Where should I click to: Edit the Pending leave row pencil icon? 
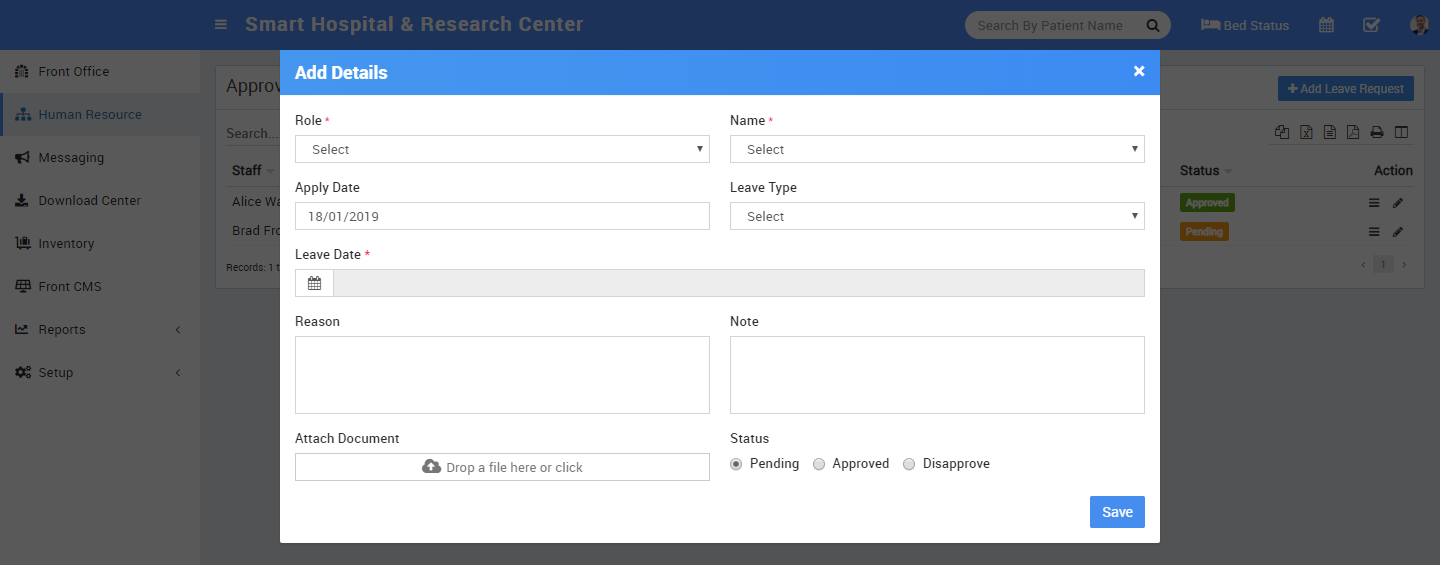click(x=1398, y=232)
